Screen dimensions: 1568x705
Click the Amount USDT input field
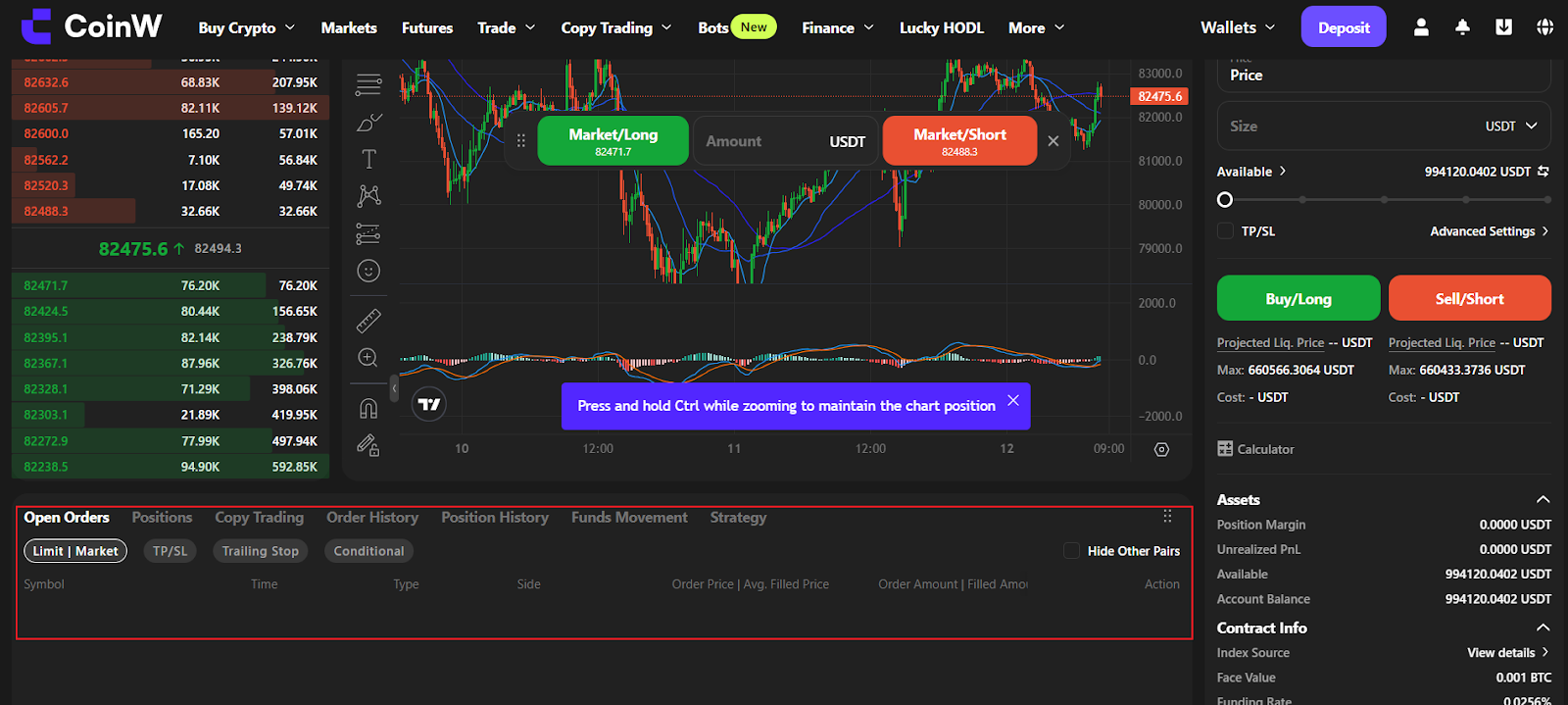pyautogui.click(x=785, y=141)
